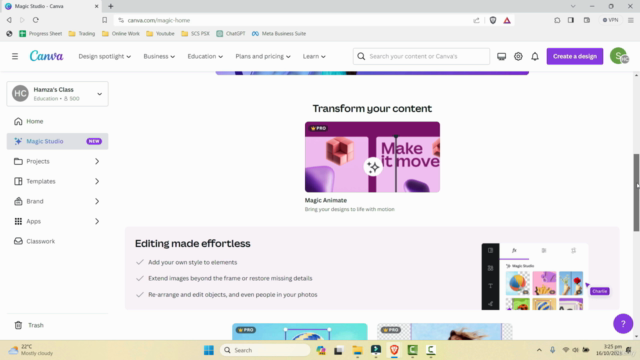
Task: Click the search magnifier icon in Canva
Action: pyautogui.click(x=361, y=56)
